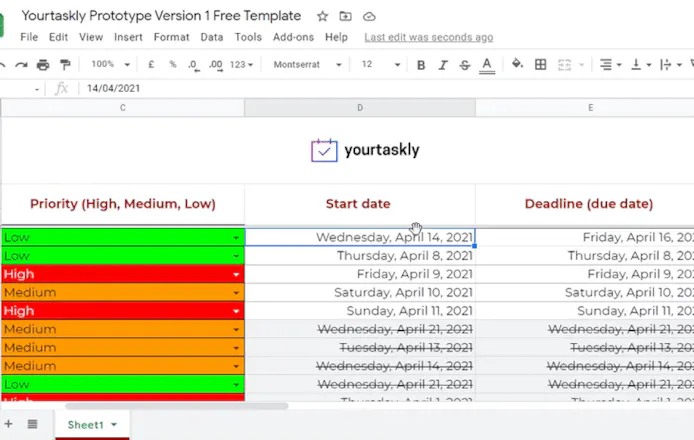This screenshot has width=694, height=440.
Task: Open vertical align options
Action: pos(640,65)
